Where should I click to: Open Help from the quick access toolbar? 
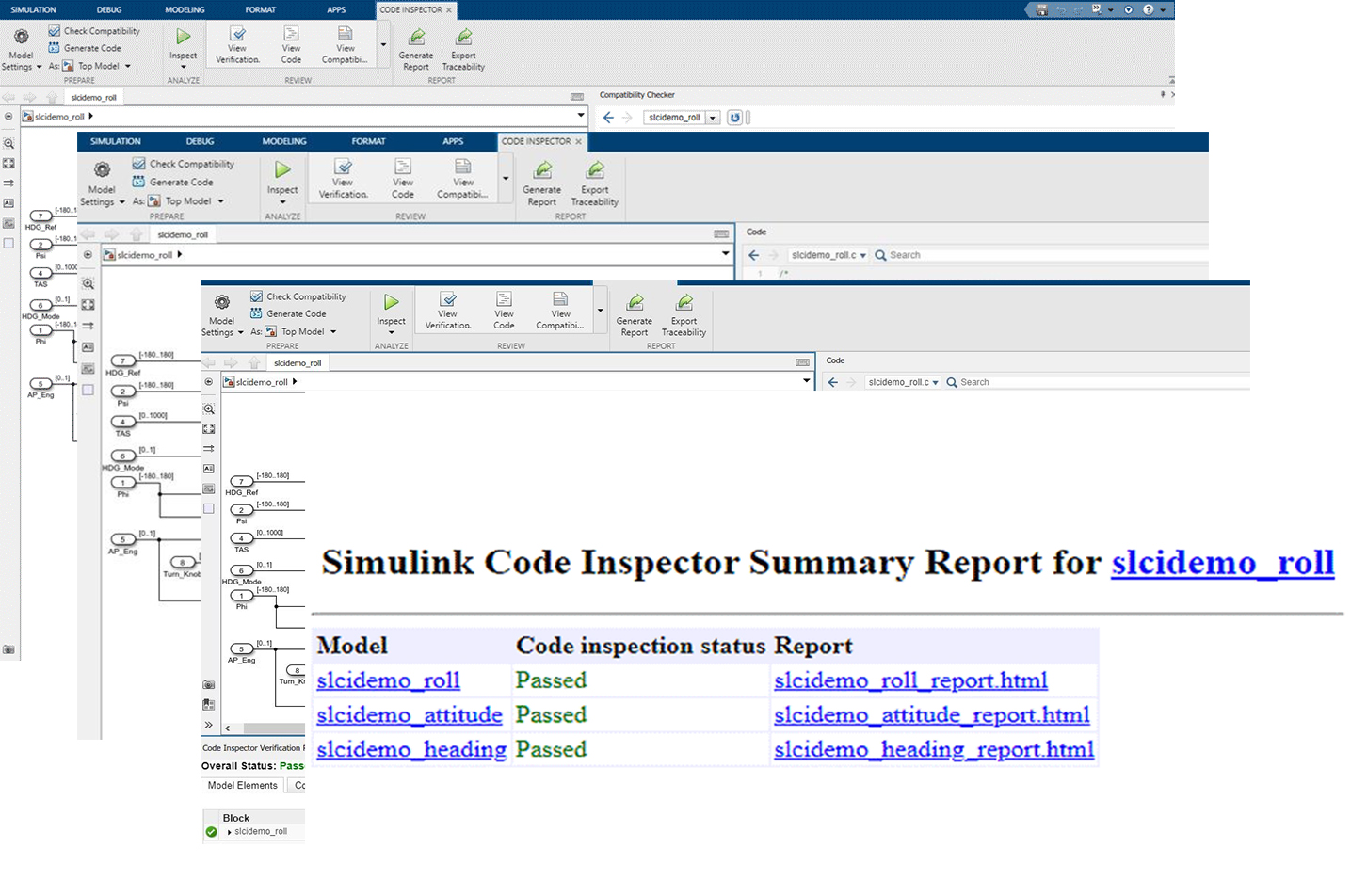1148,9
